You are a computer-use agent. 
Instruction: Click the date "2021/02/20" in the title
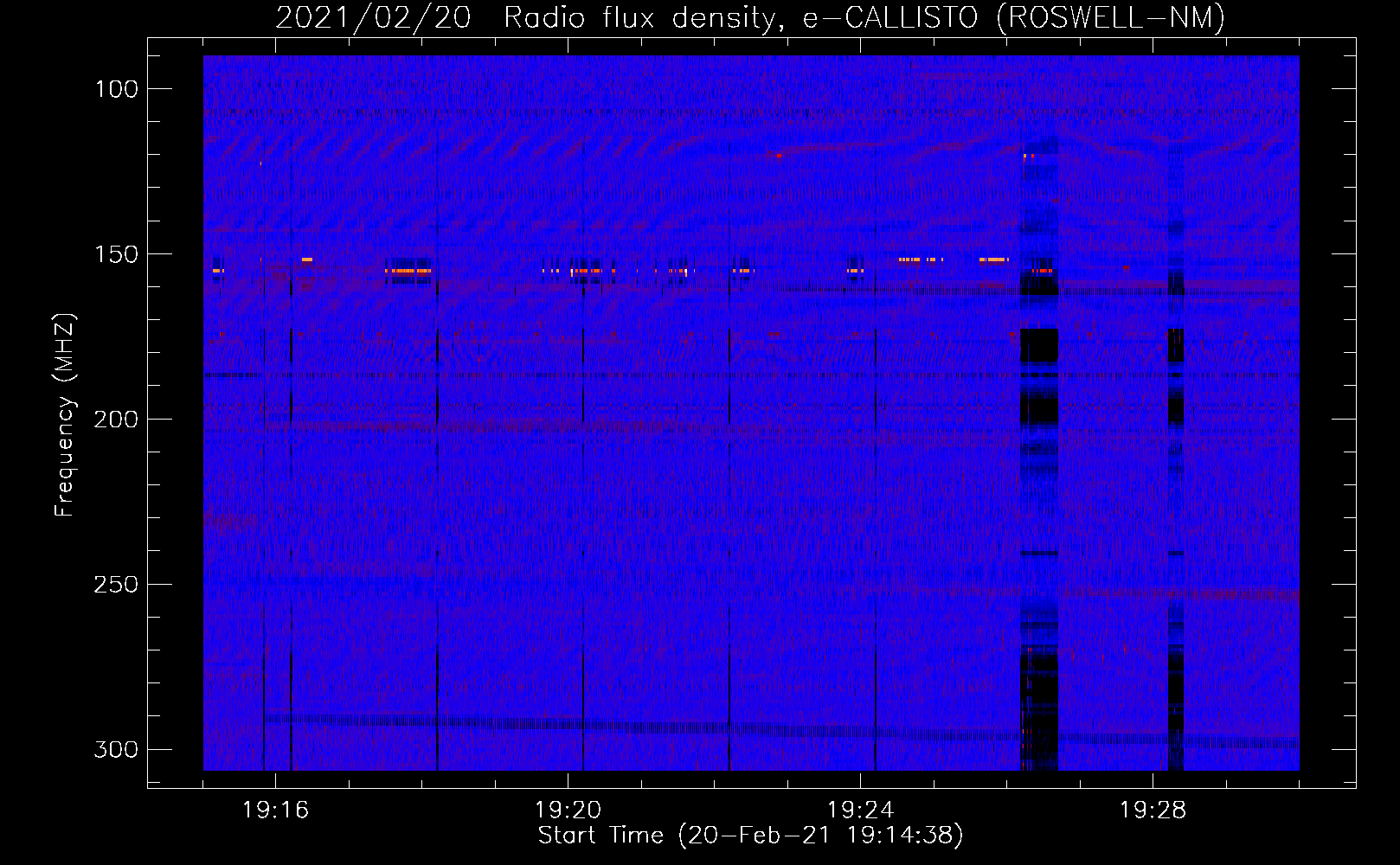(x=373, y=18)
